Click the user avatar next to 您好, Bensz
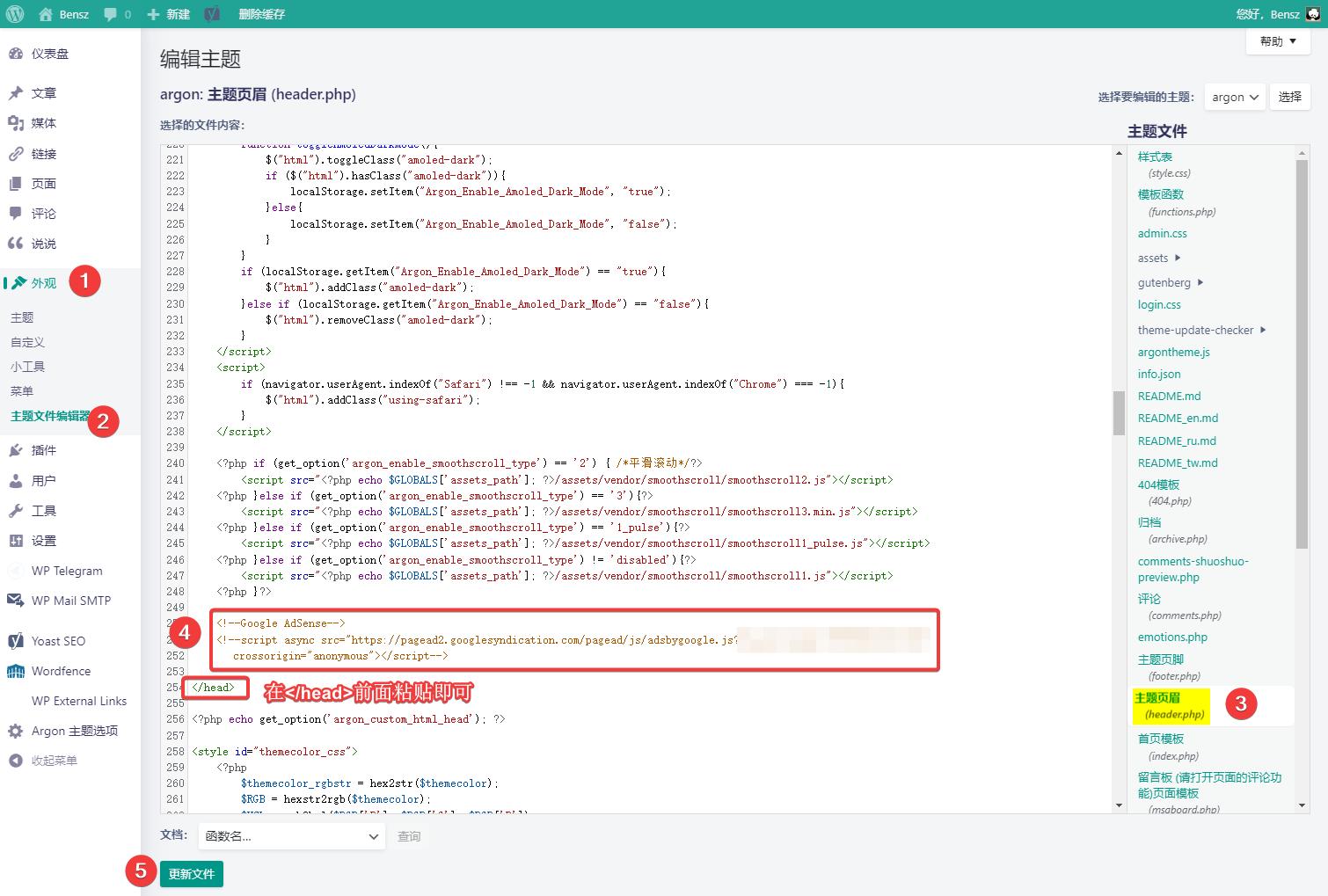 point(1313,14)
